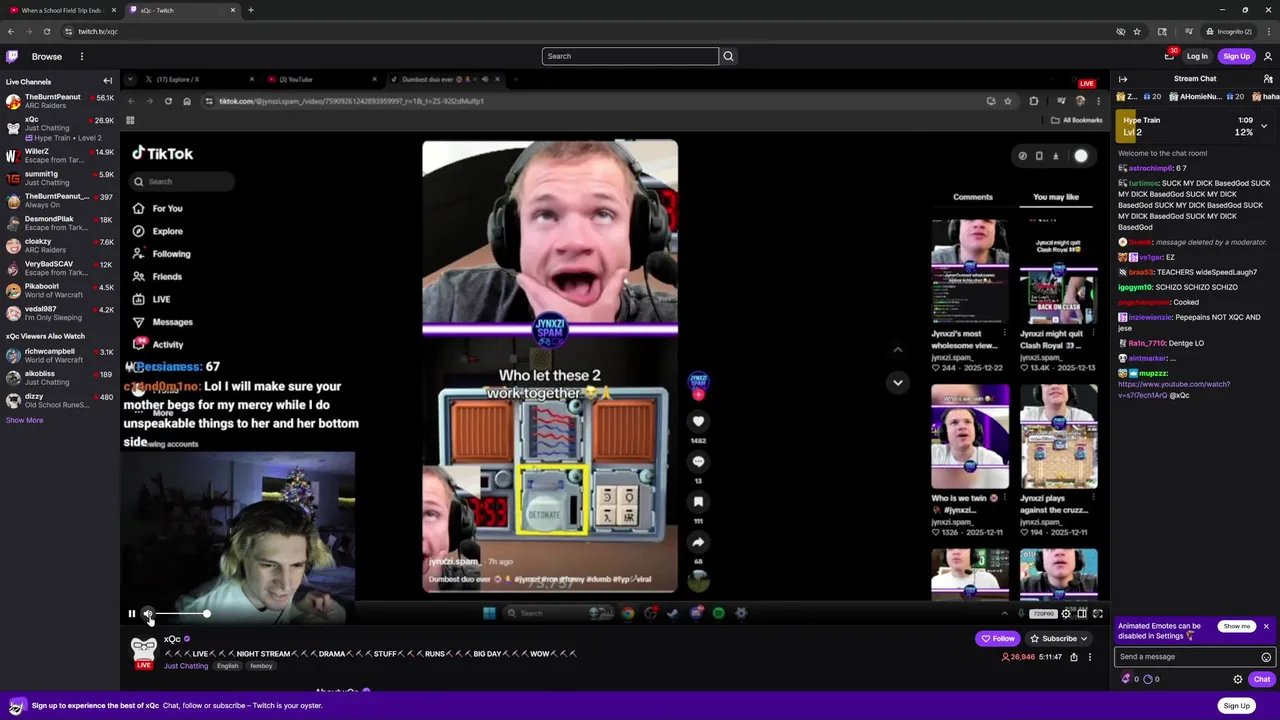Open the YouTube link in chat
This screenshot has height=720, width=1280.
point(1174,390)
